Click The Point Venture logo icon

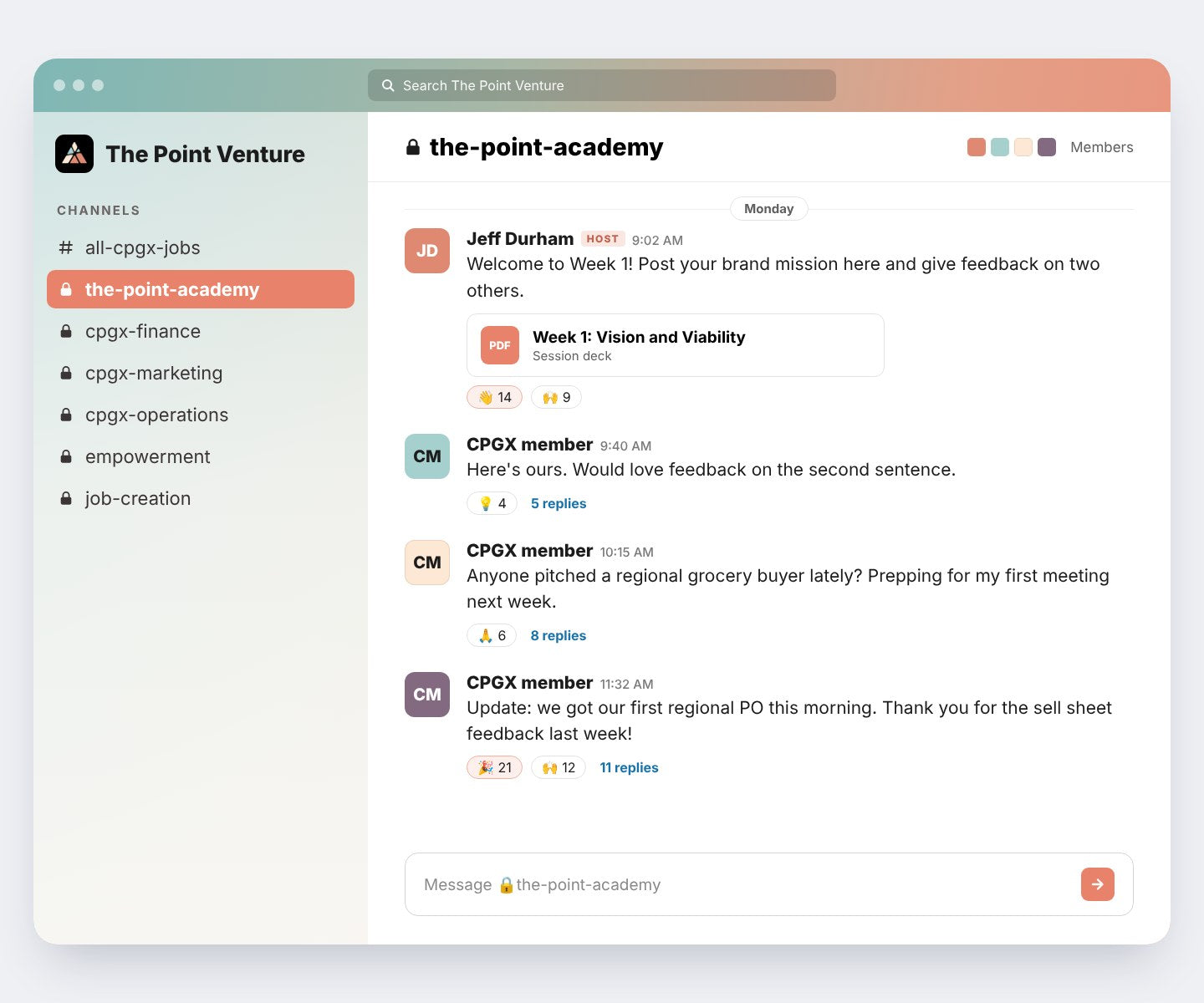(x=74, y=154)
